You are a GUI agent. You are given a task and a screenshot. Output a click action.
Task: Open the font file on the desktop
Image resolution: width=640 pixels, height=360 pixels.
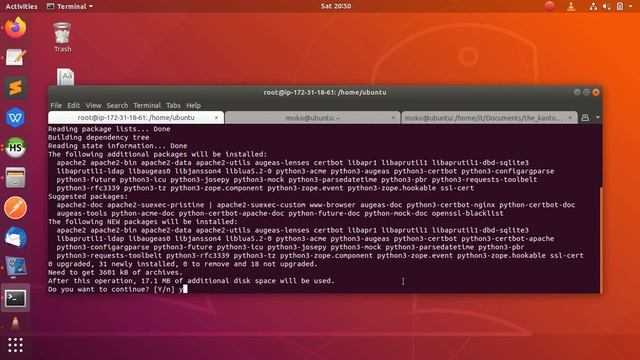(65, 77)
